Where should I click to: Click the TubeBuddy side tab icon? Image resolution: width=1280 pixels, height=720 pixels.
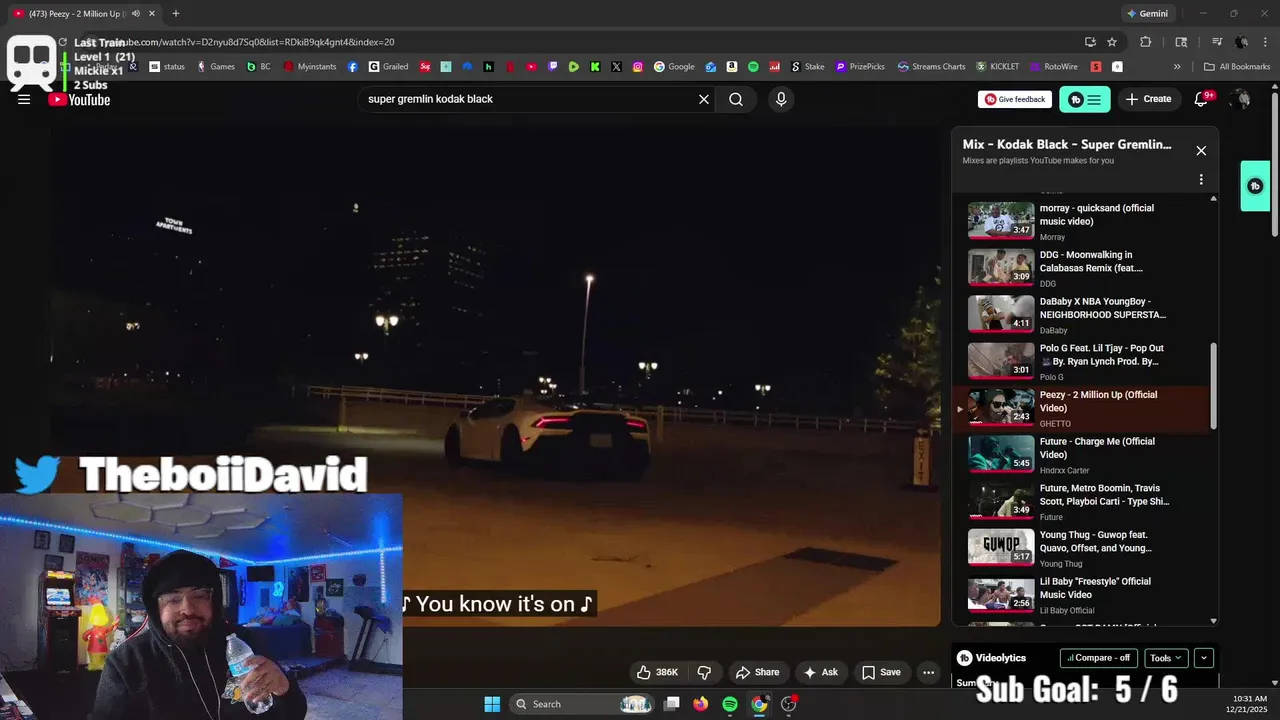[x=1255, y=186]
